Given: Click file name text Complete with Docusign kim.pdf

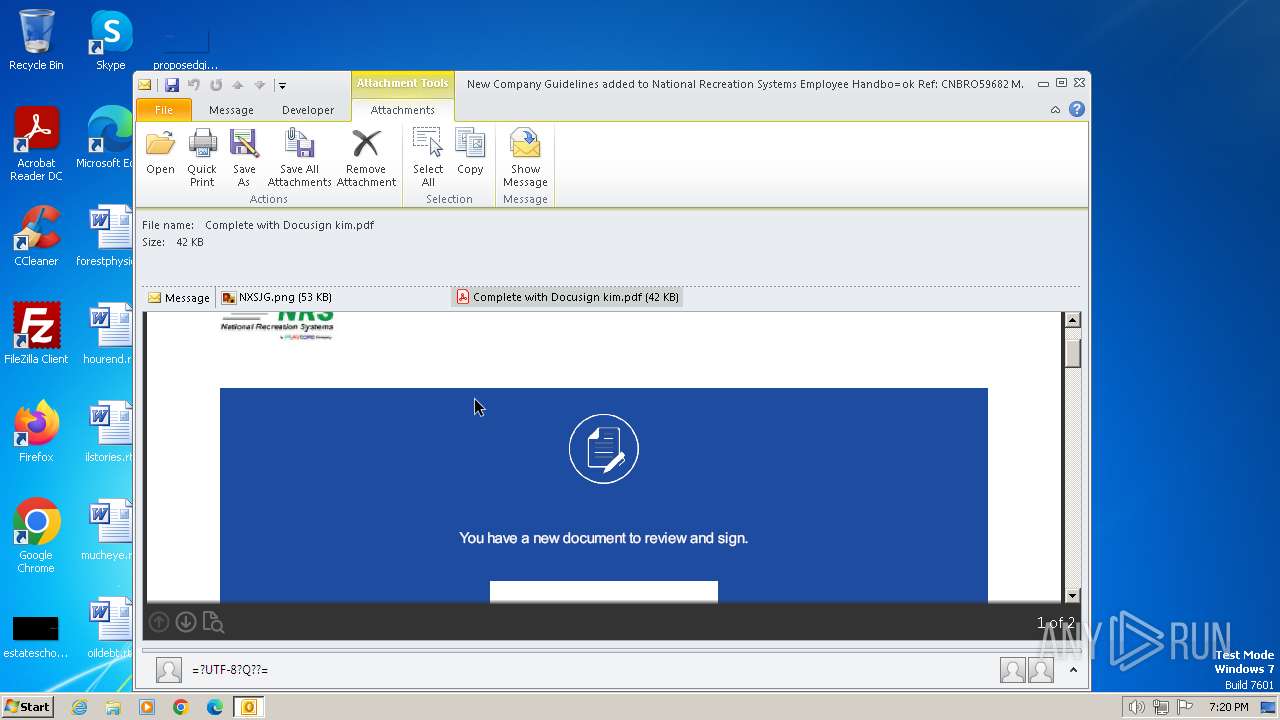Looking at the screenshot, I should [x=289, y=225].
